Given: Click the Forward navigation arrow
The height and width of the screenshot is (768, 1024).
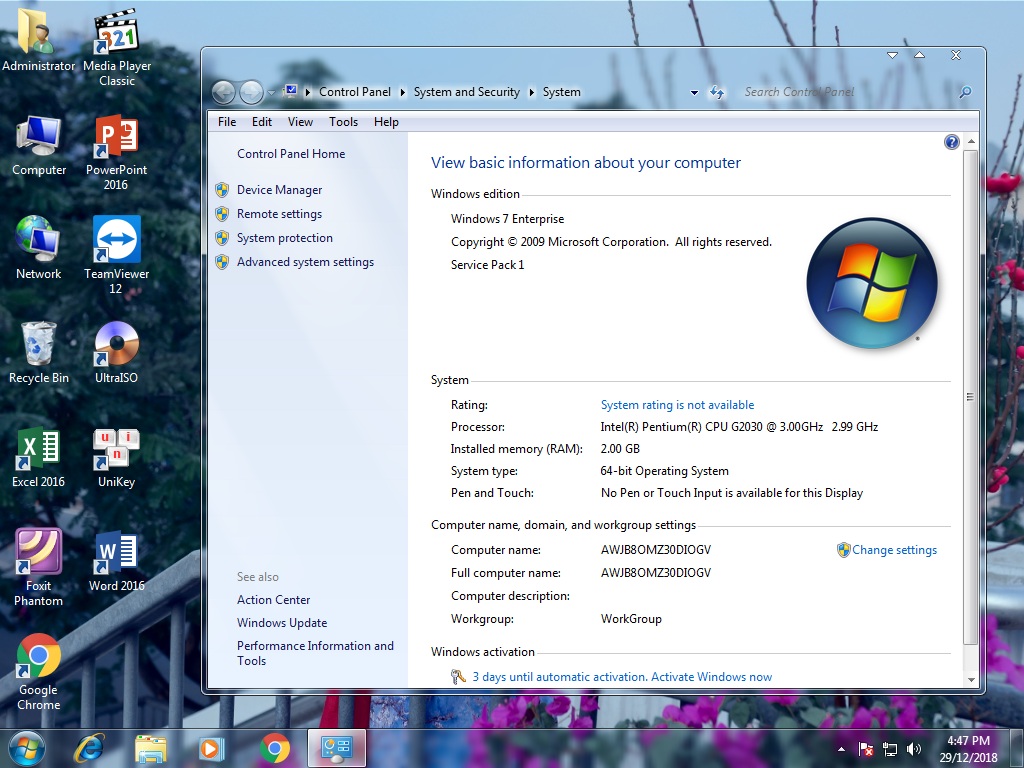Looking at the screenshot, I should [251, 93].
